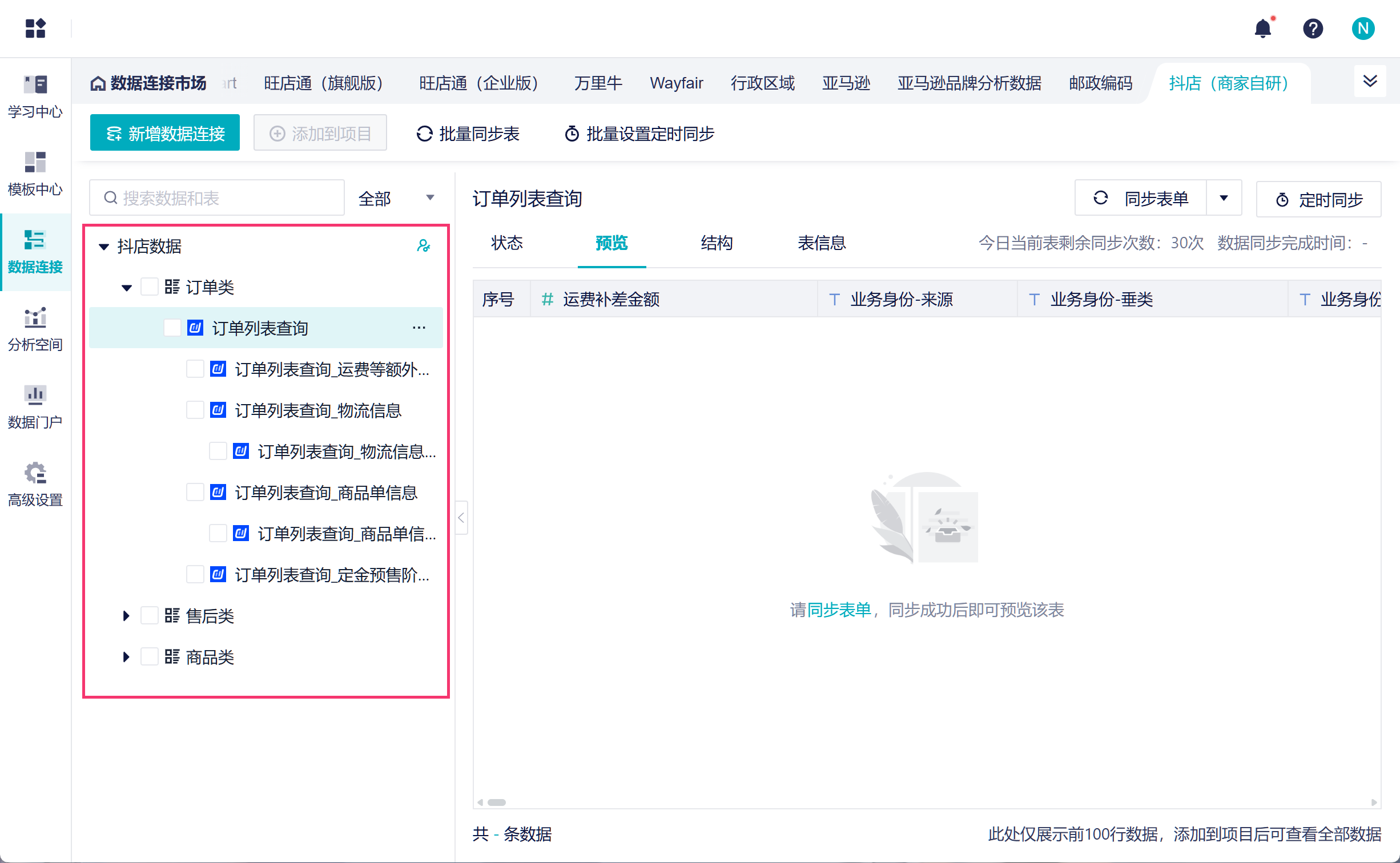Check the 商品类 checkbox
Screen dimensions: 1400x863
point(150,656)
